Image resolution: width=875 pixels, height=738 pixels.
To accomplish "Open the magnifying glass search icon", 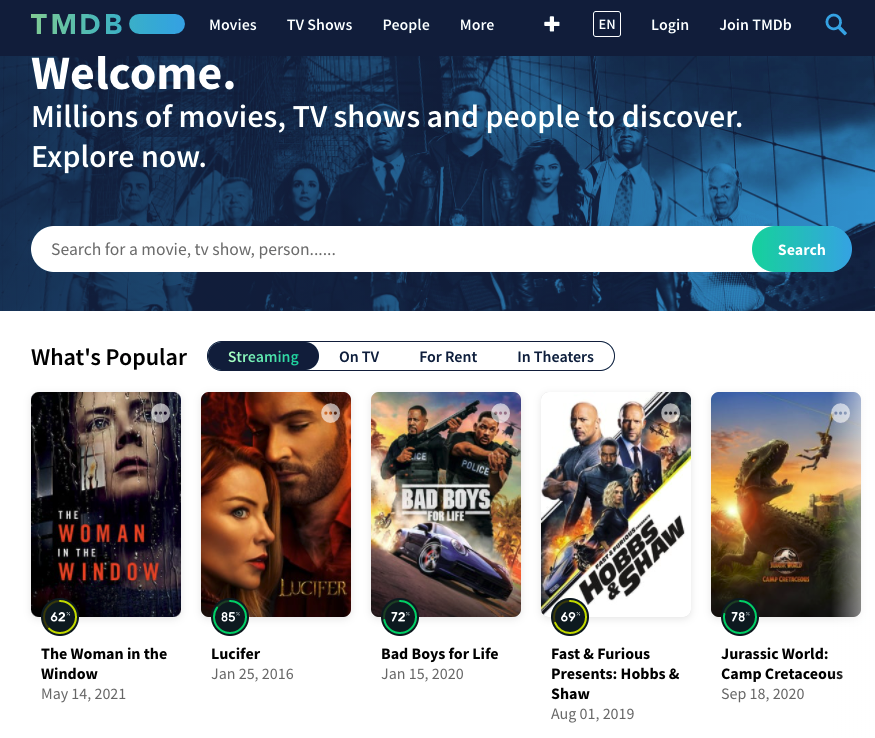I will coord(836,24).
